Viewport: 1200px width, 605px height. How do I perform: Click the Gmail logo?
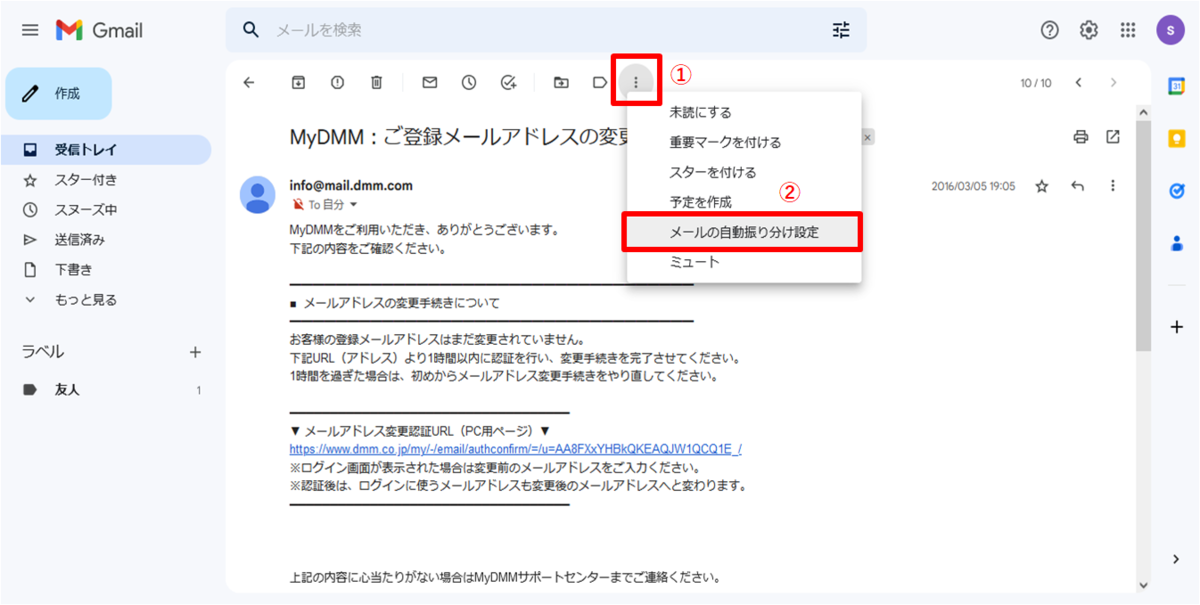tap(99, 30)
